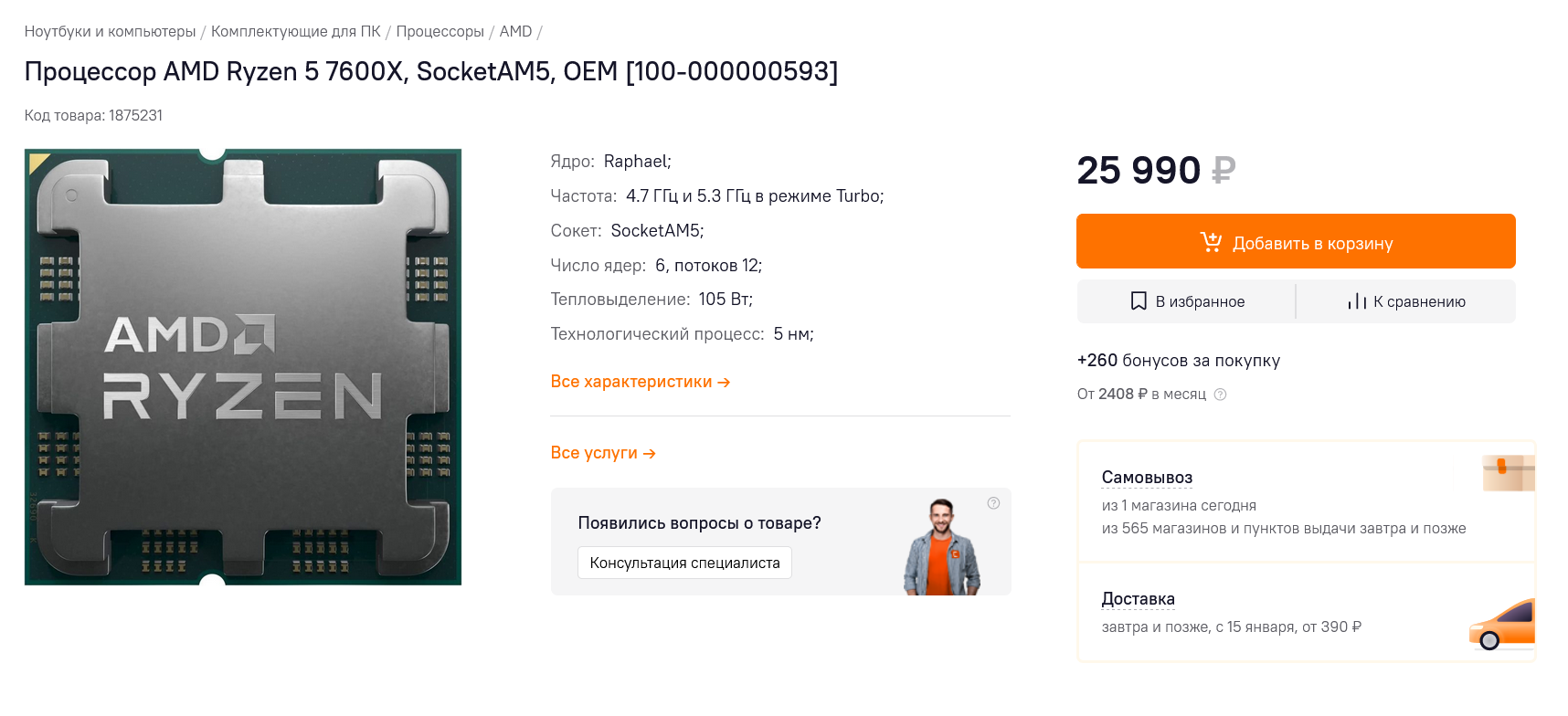Click the От 2408 ₽ в месяц text
This screenshot has width=1568, height=716.
1141,395
